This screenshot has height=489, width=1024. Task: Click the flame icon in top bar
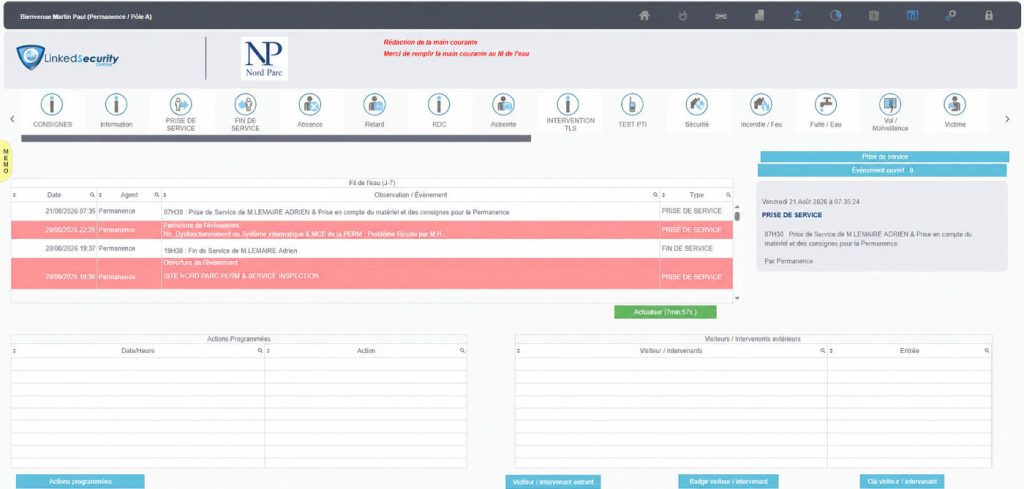(x=682, y=16)
